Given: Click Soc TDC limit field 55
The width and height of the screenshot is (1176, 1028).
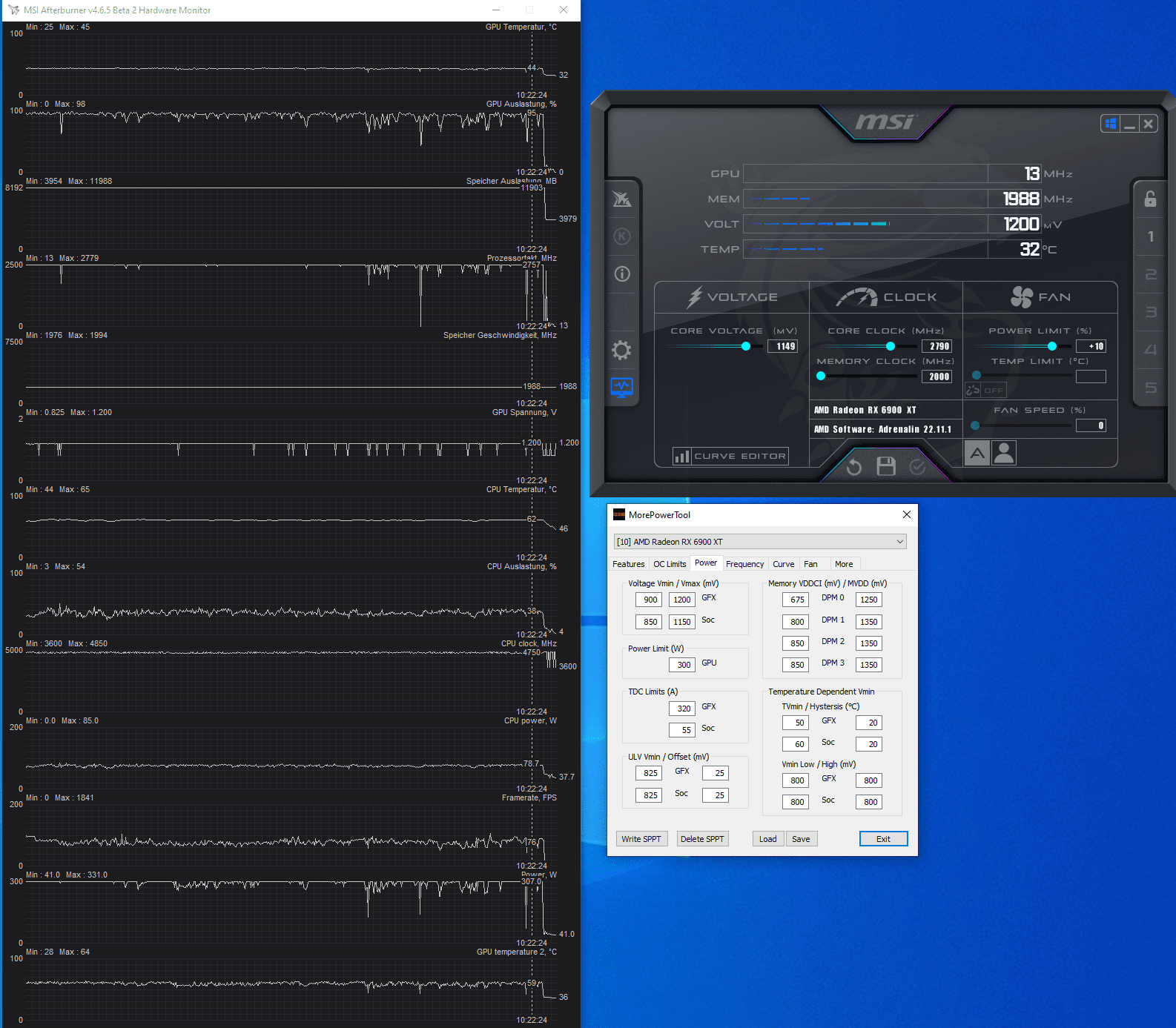Looking at the screenshot, I should tap(682, 730).
